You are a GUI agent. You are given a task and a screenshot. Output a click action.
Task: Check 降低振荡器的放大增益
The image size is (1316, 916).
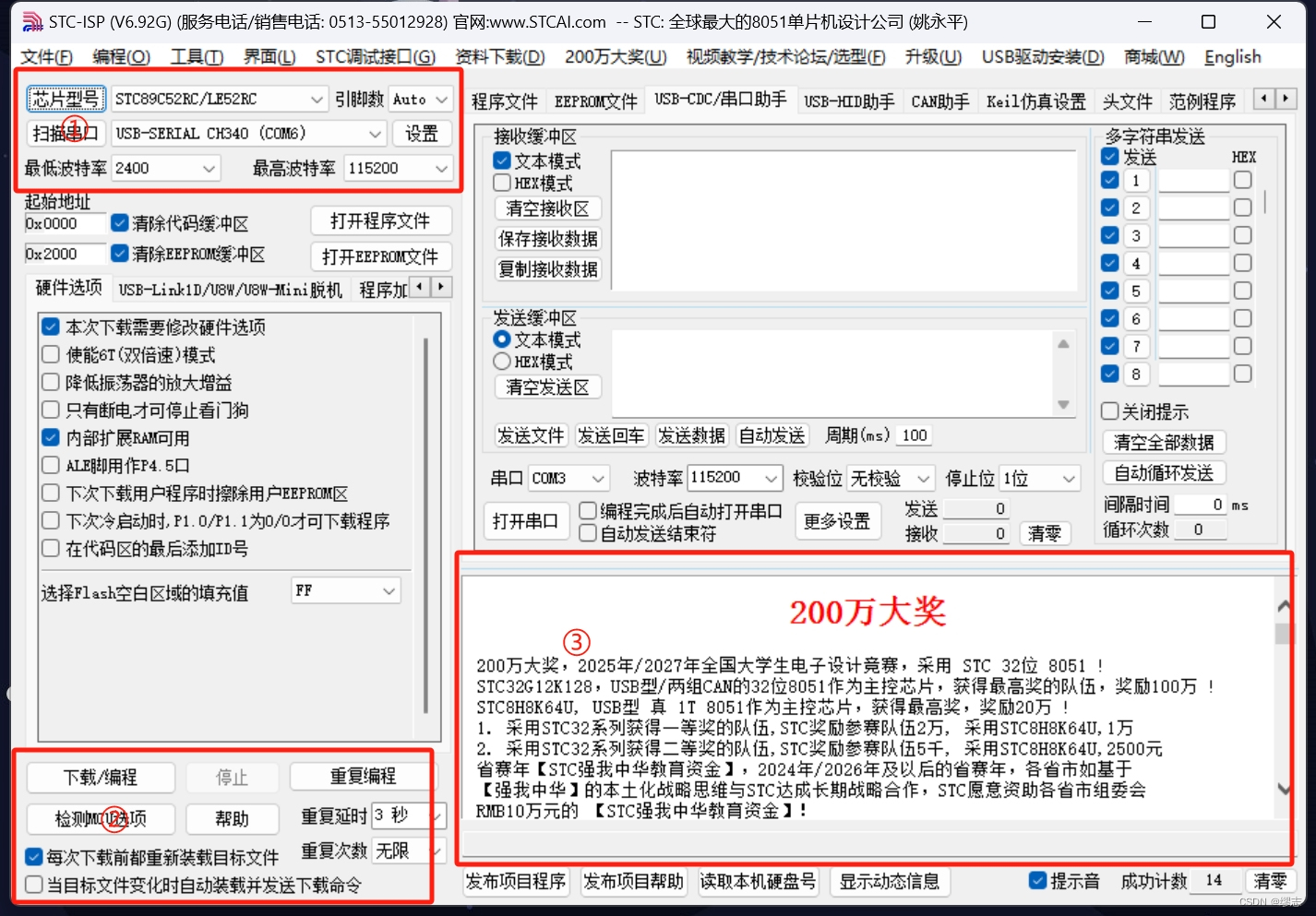pos(51,382)
